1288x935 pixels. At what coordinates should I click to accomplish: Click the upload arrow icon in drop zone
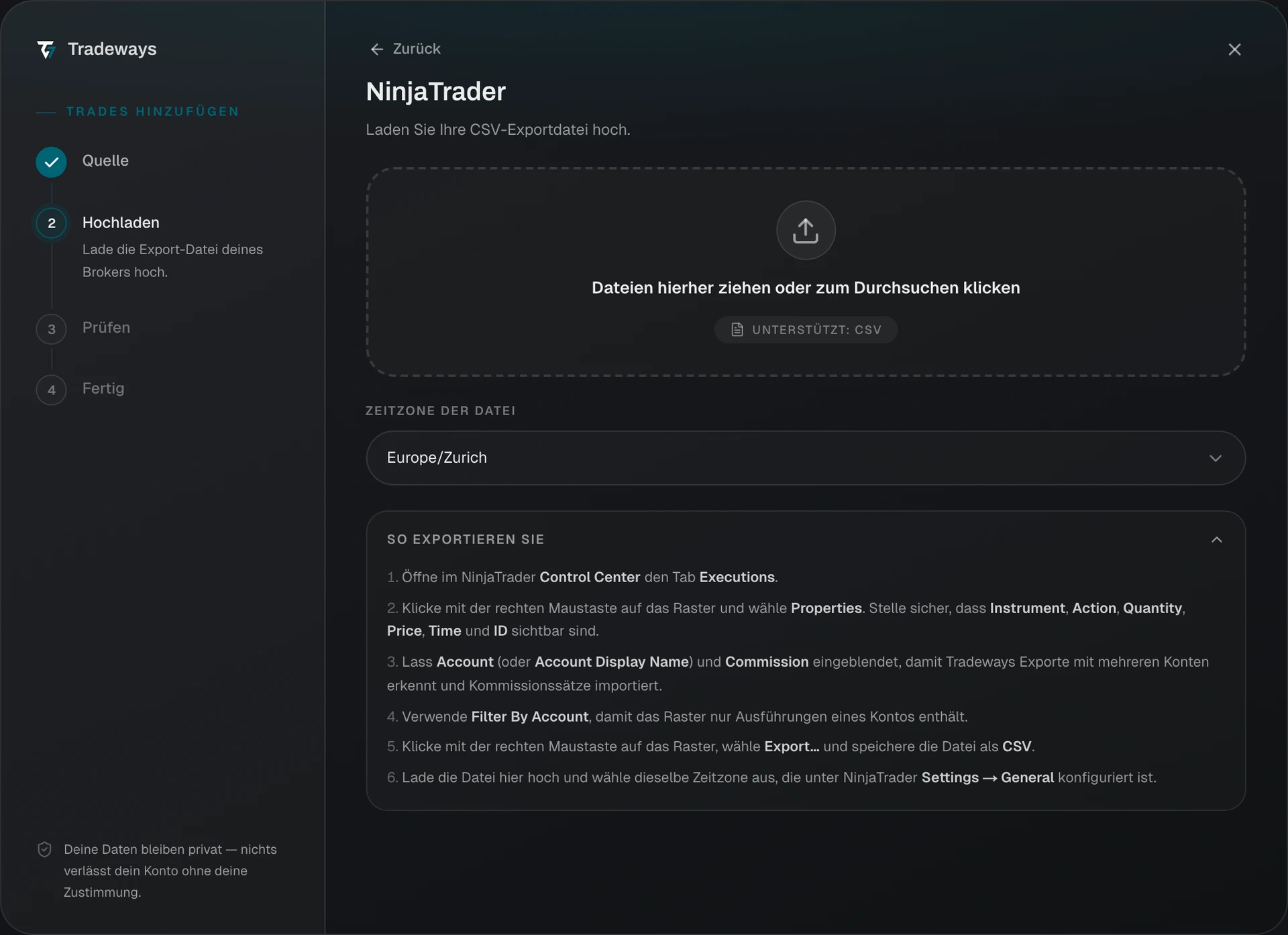[806, 230]
